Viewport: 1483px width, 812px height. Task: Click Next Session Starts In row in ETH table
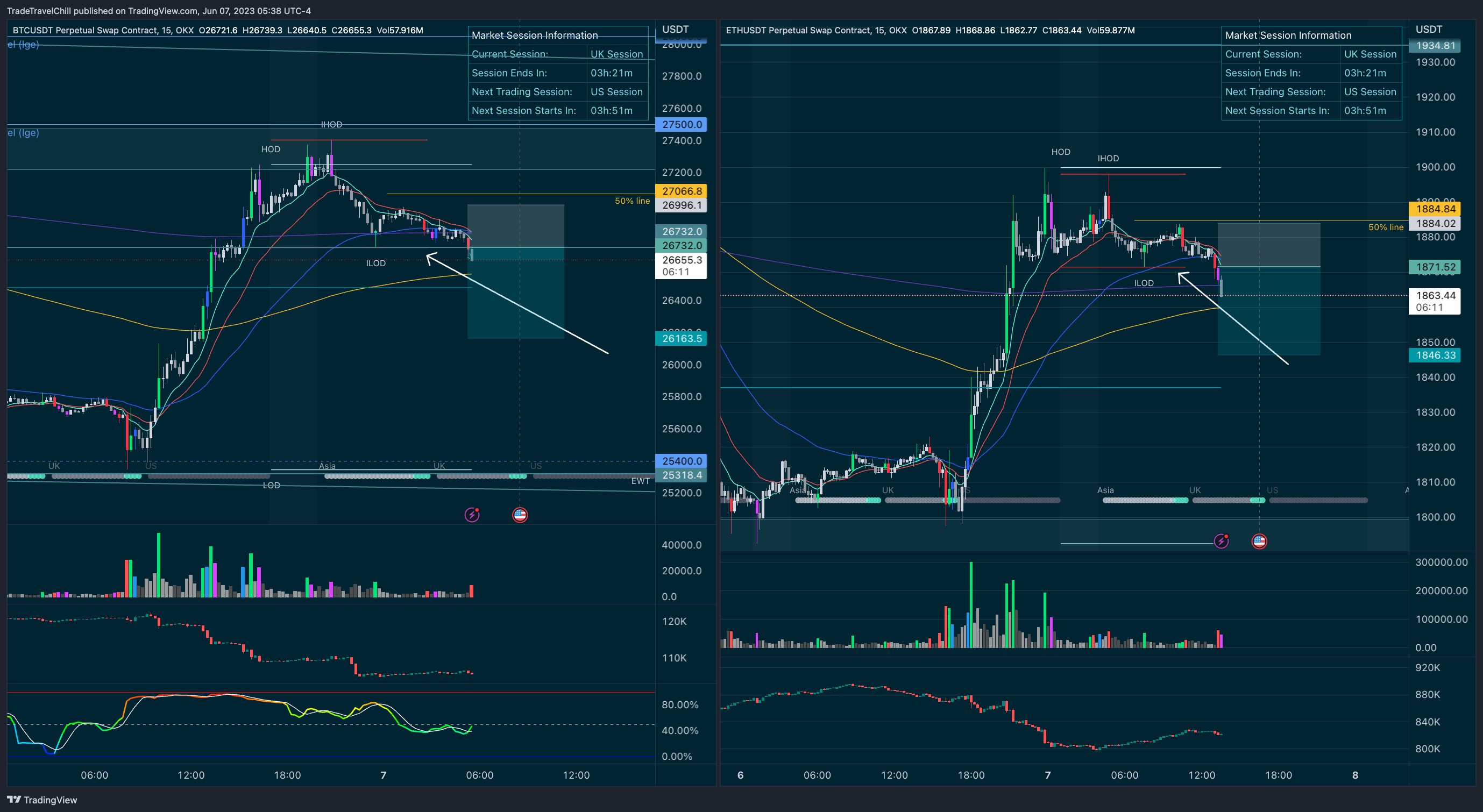click(x=1311, y=110)
